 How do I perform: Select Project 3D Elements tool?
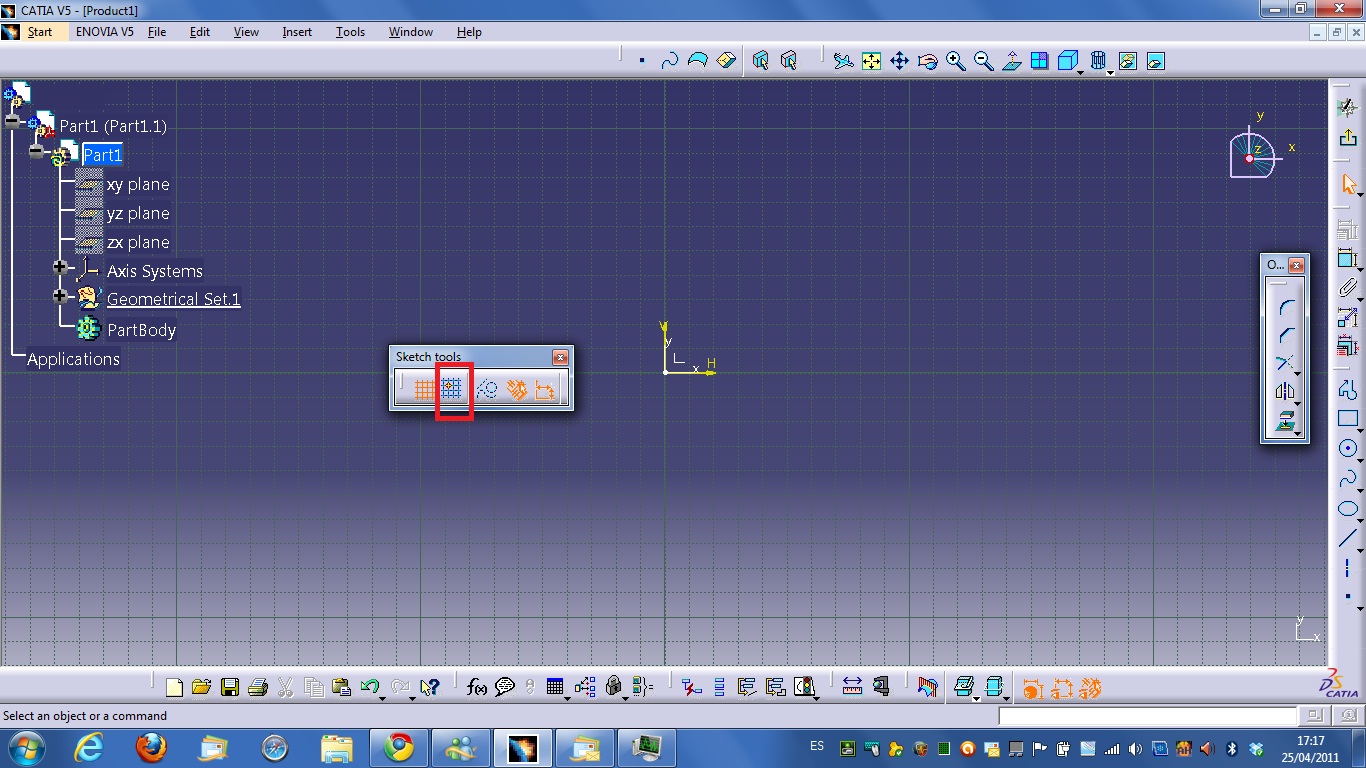1285,420
